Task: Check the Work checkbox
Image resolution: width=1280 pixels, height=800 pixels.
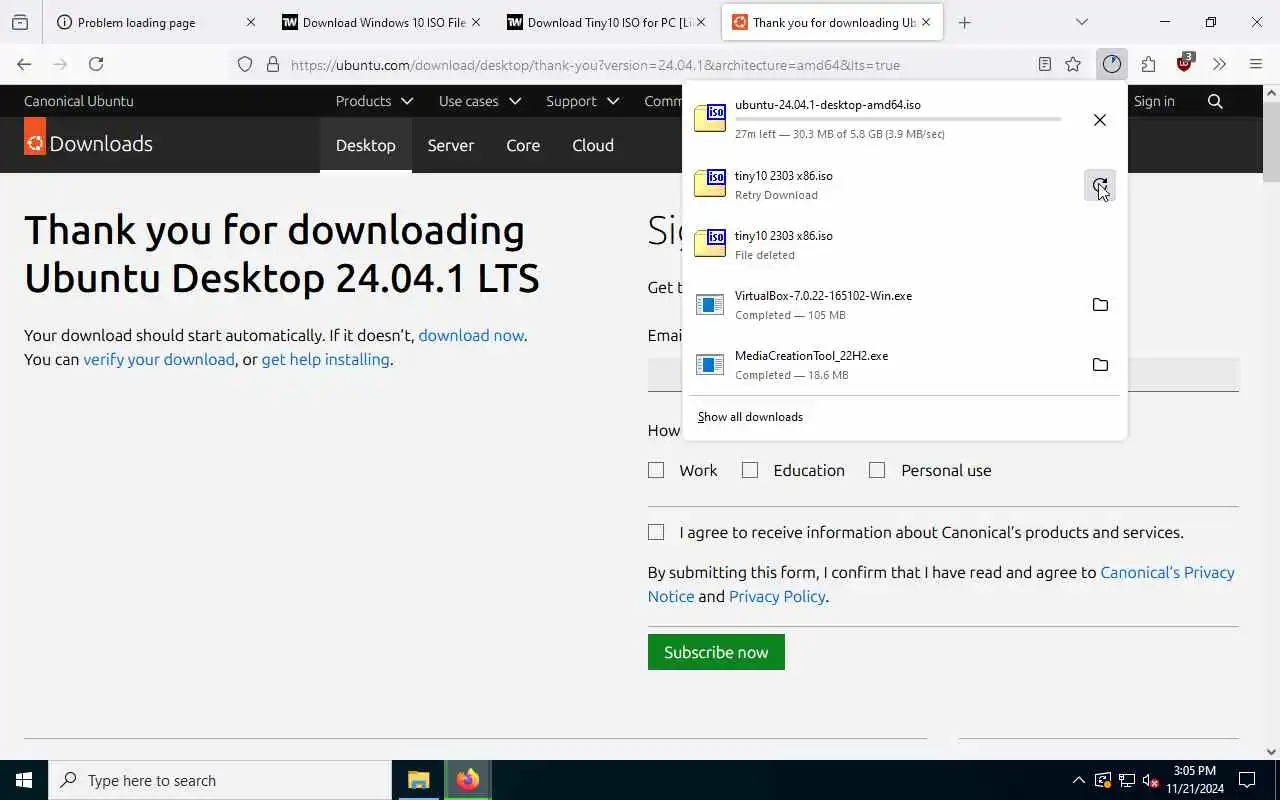Action: pyautogui.click(x=656, y=470)
